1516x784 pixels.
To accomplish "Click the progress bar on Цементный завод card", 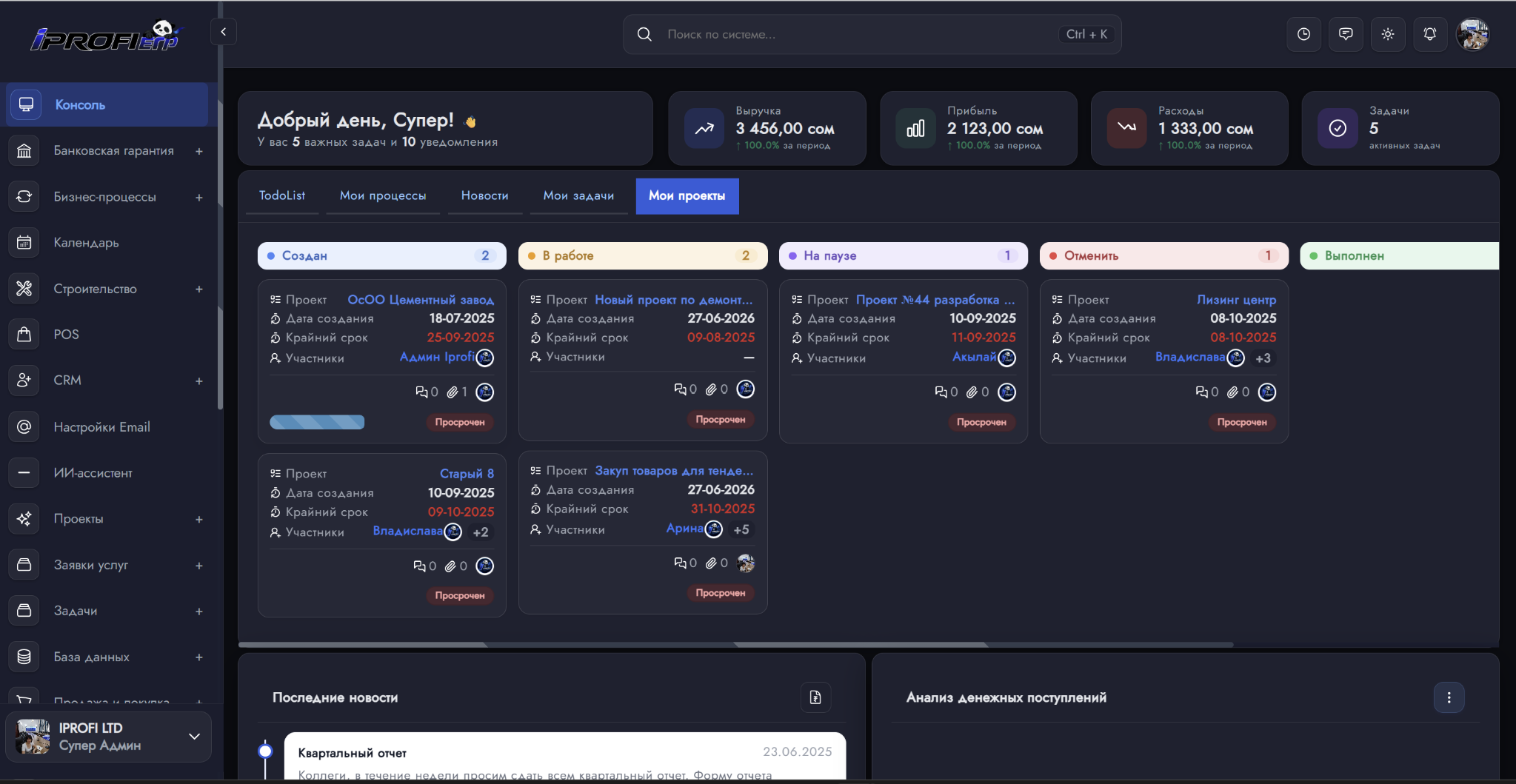I will [x=317, y=422].
